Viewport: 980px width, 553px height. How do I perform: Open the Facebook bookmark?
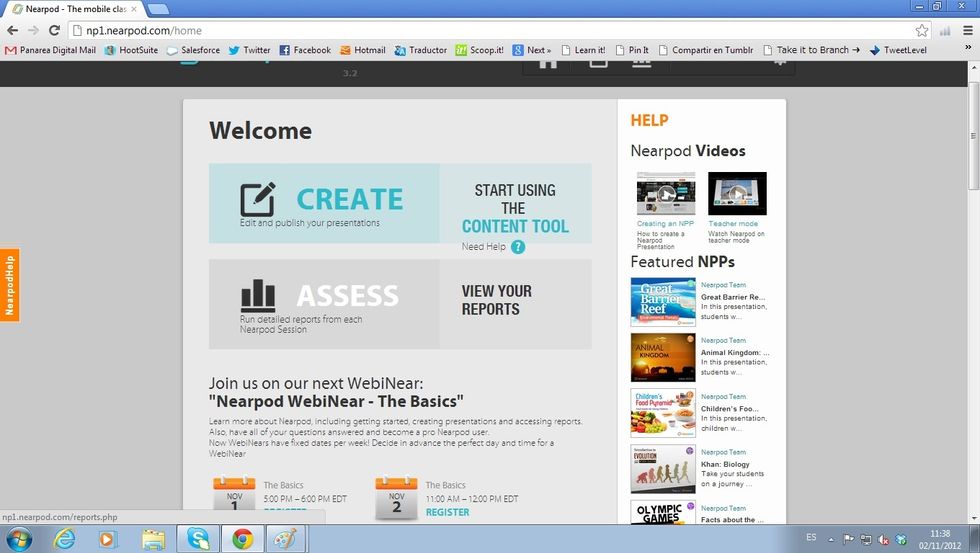coord(305,50)
